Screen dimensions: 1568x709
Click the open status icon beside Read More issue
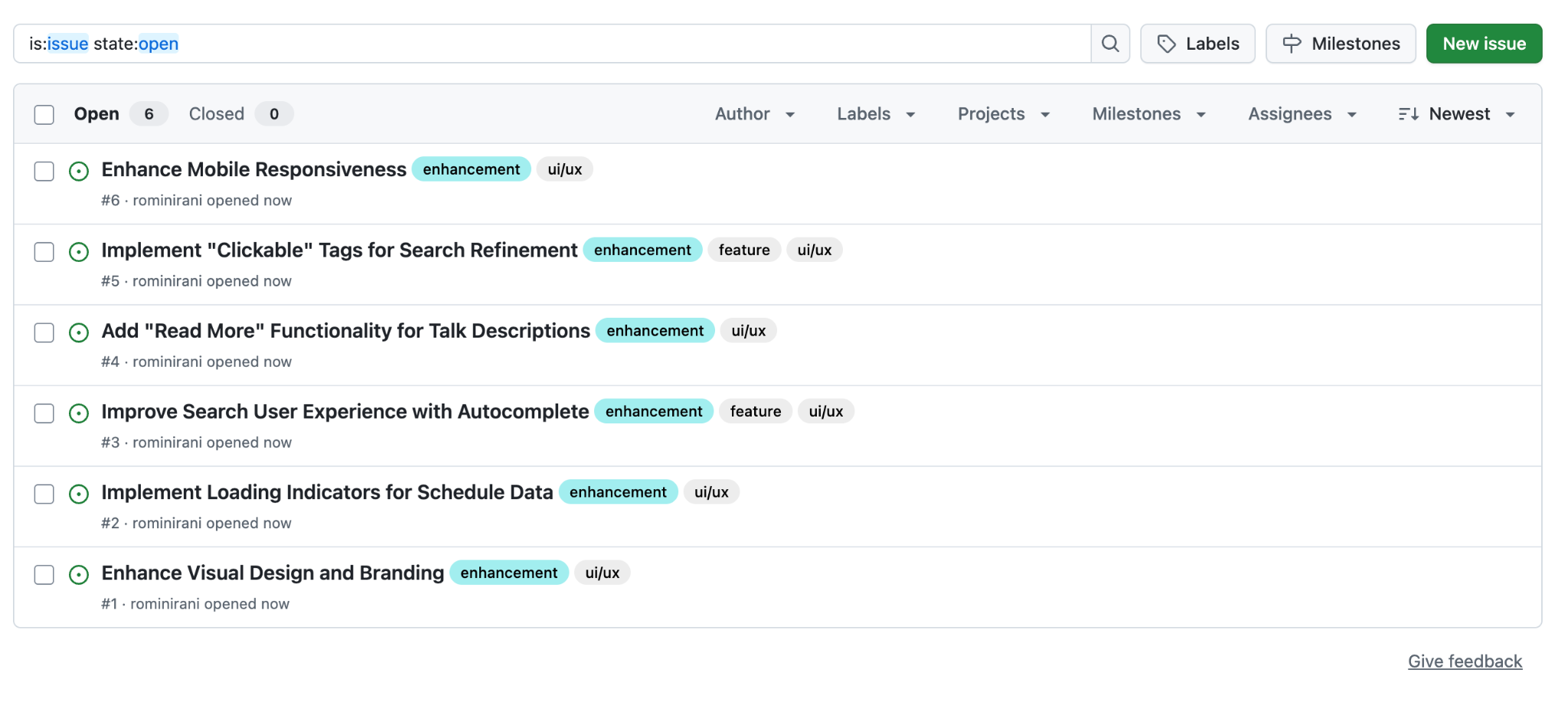[x=79, y=332]
